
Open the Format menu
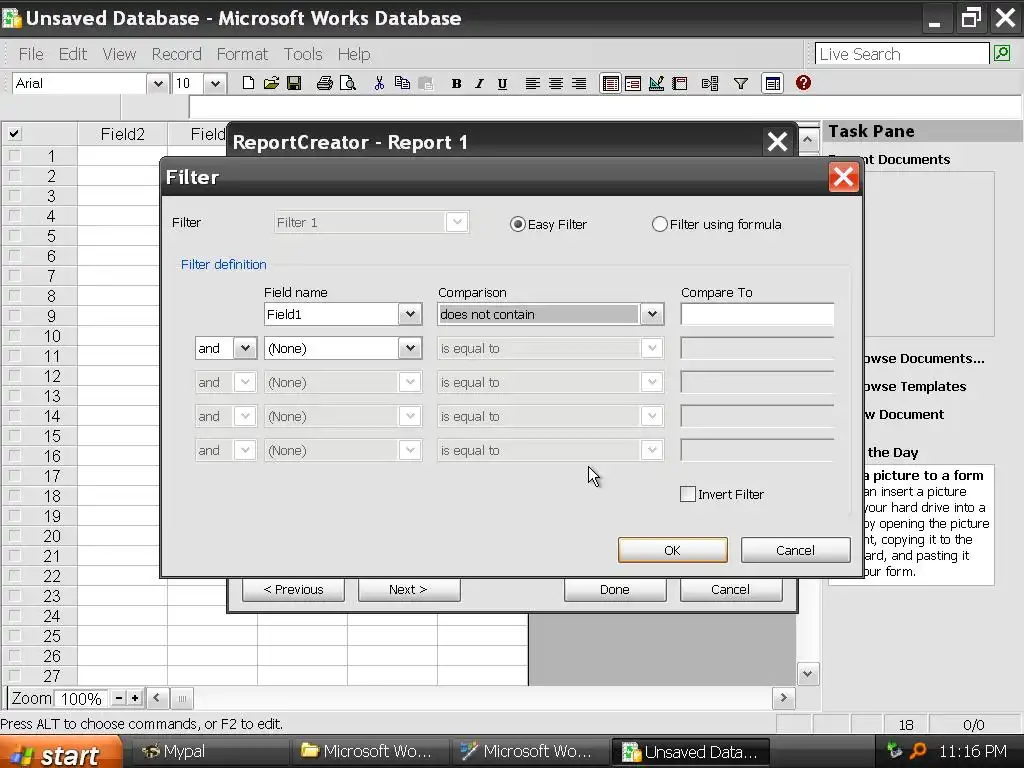click(x=242, y=54)
